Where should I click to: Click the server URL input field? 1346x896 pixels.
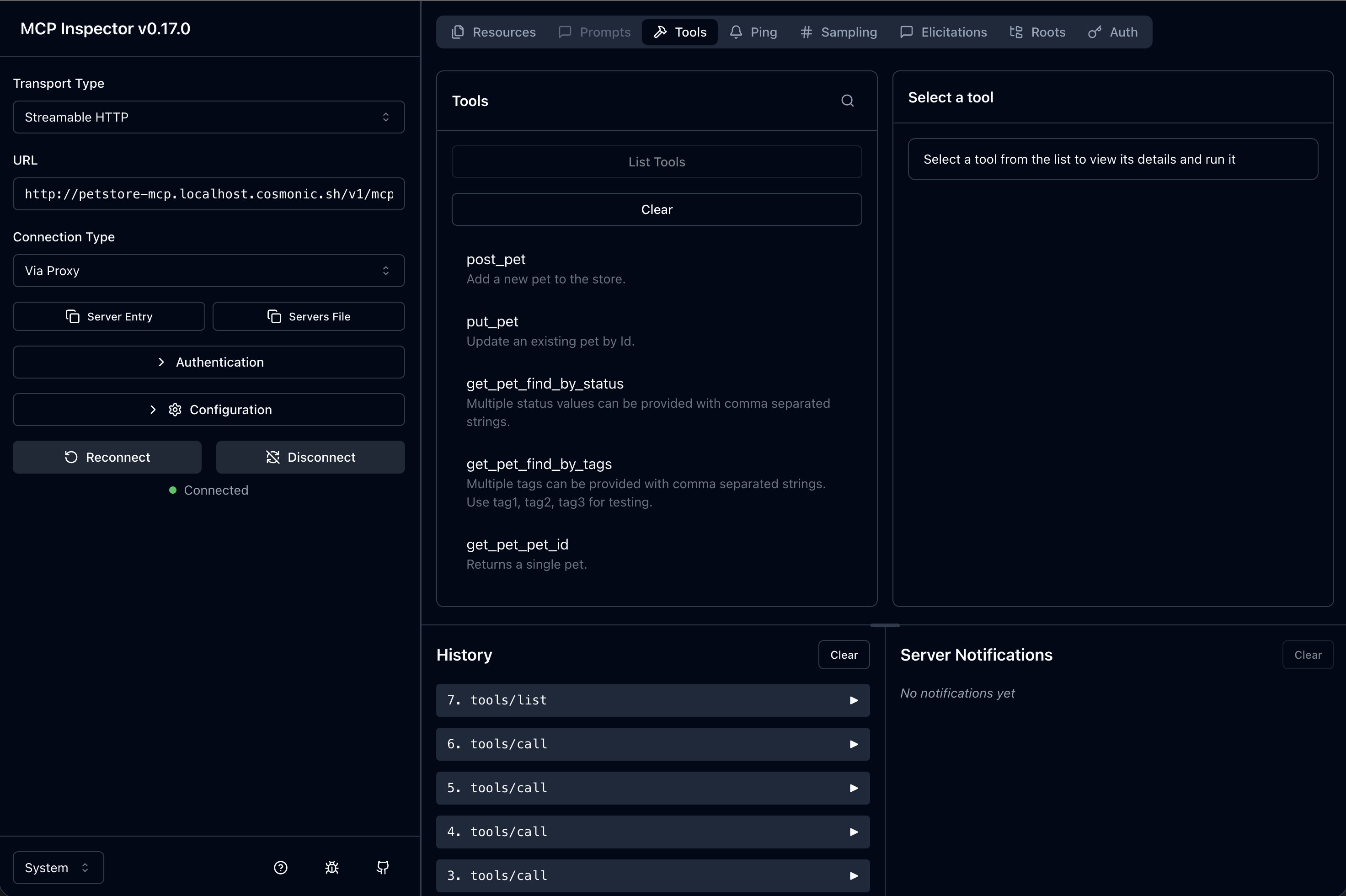point(208,194)
